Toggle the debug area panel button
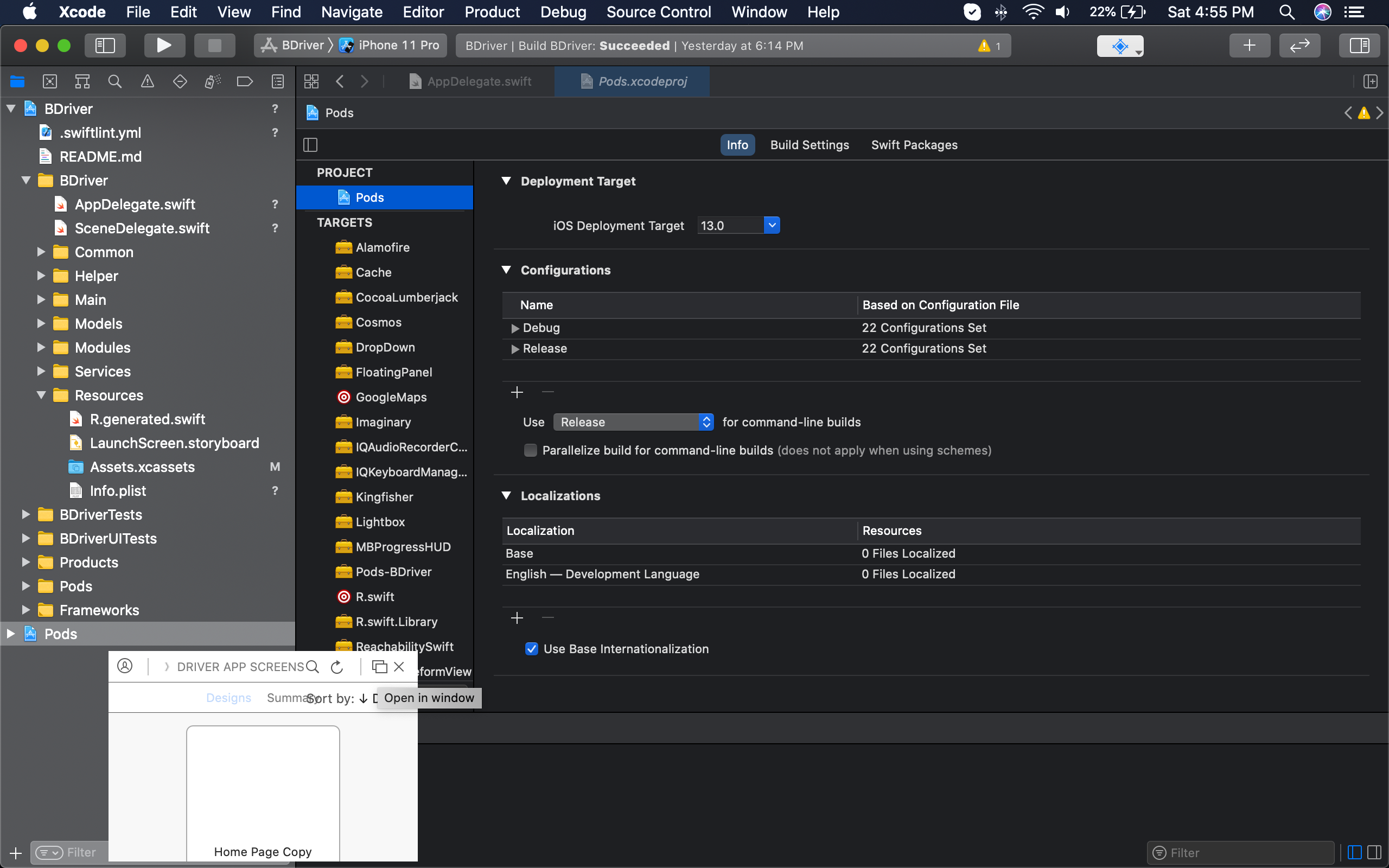The image size is (1389, 868). point(1355,852)
